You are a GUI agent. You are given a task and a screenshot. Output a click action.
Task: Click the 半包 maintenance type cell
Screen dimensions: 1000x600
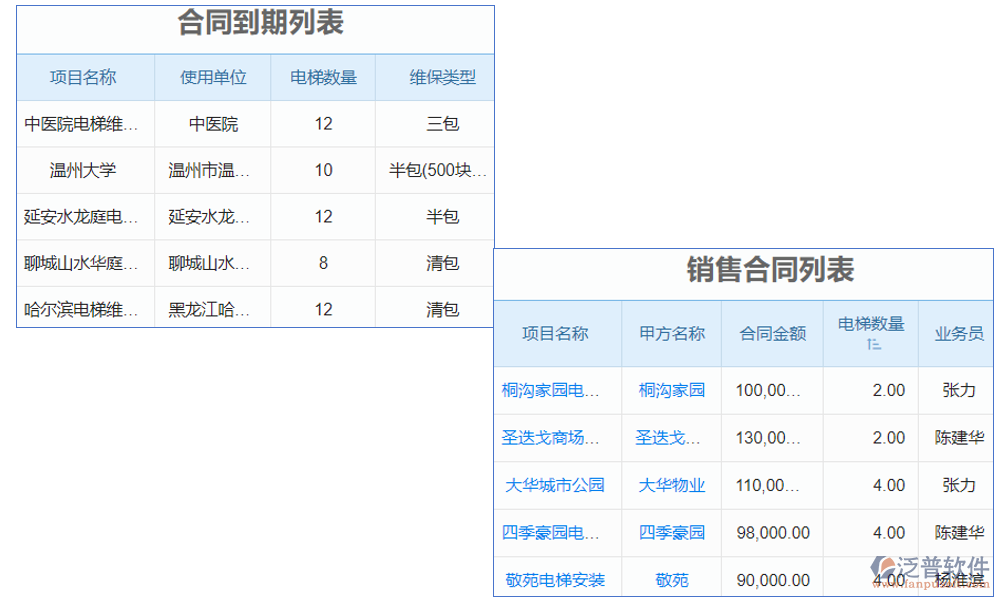tap(434, 216)
